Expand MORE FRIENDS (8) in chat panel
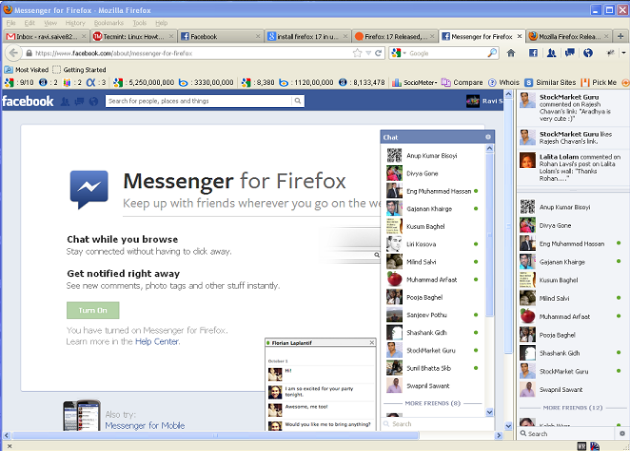 pyautogui.click(x=432, y=403)
